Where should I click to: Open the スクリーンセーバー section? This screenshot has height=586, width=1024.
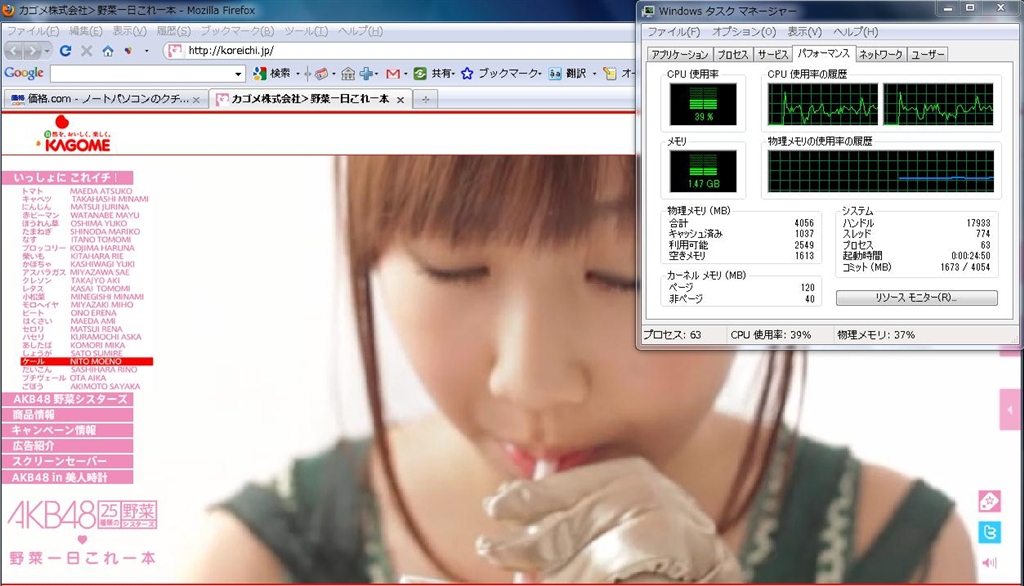(67, 462)
